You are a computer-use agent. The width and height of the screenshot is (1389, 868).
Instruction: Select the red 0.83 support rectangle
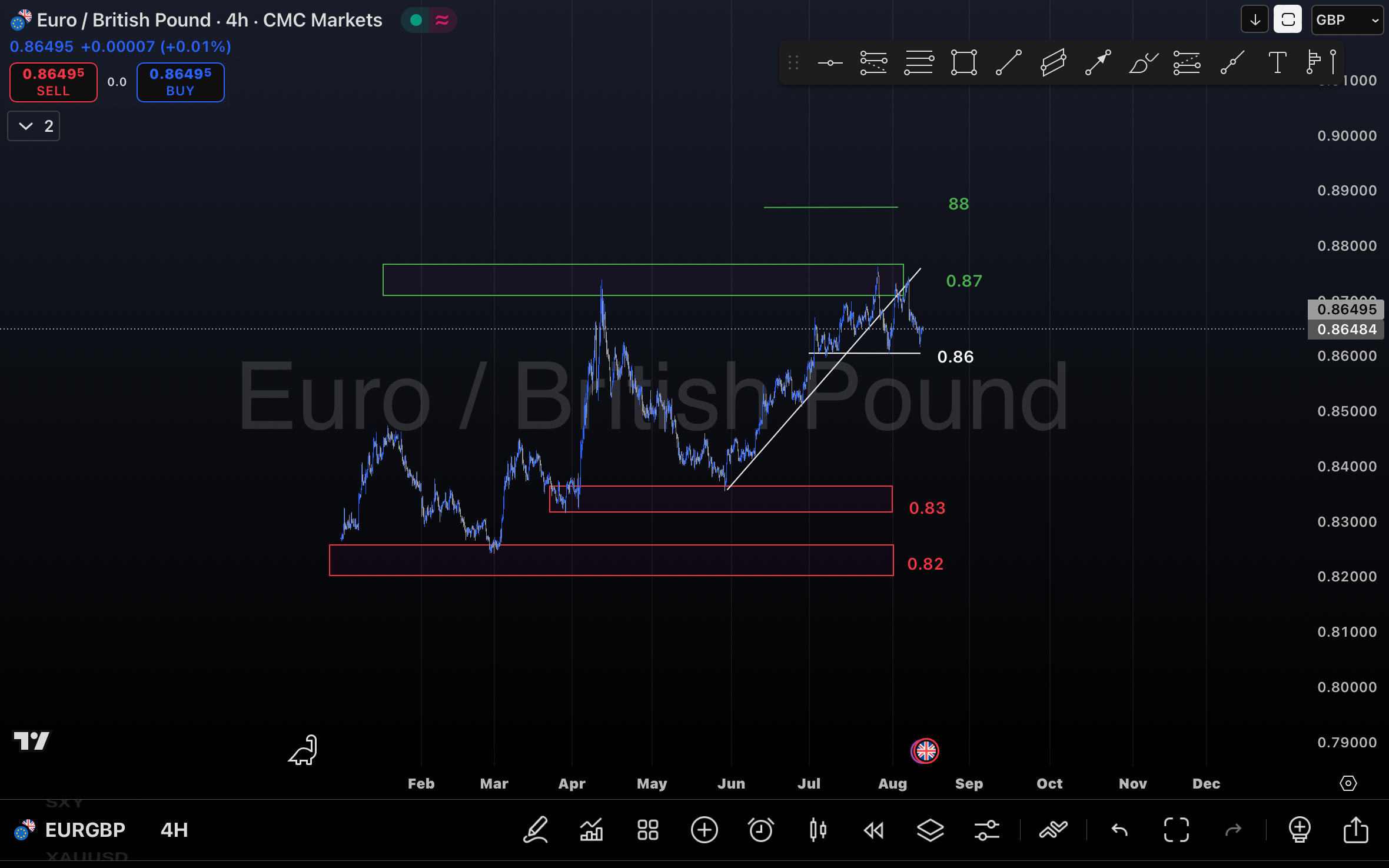(x=720, y=499)
